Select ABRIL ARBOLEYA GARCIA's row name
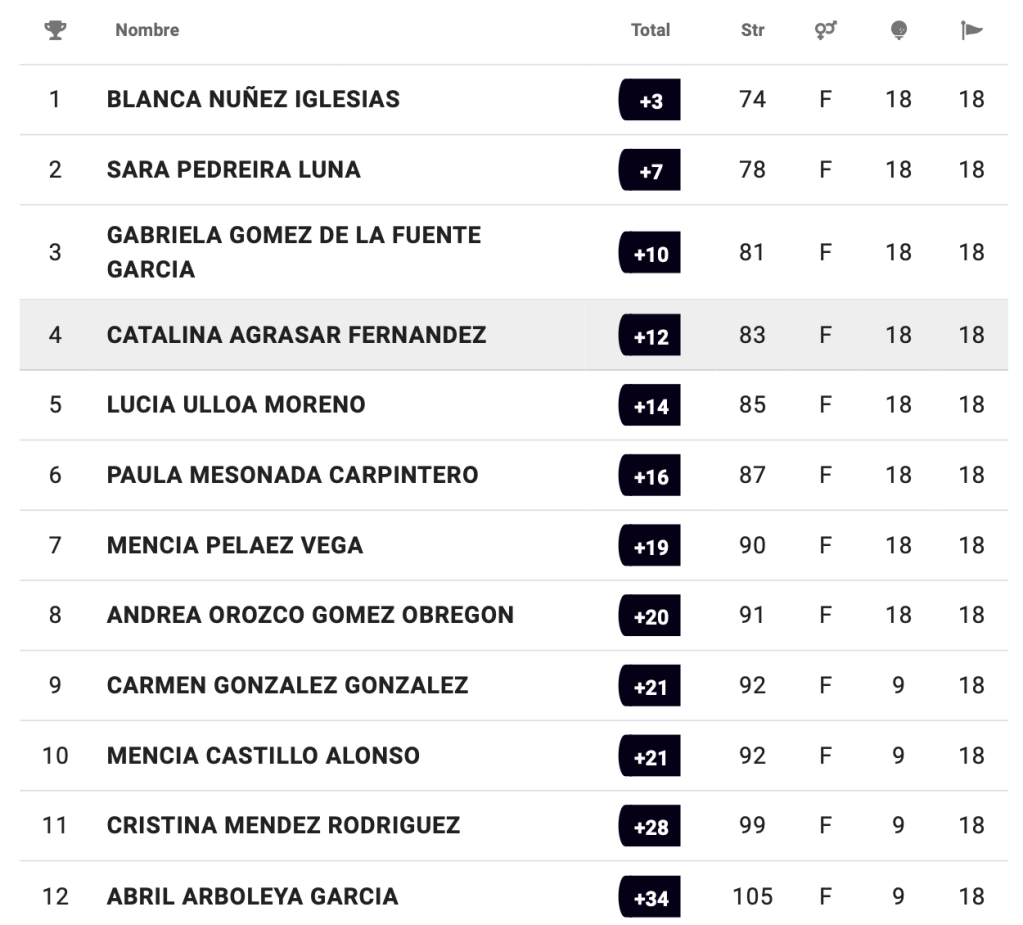 click(252, 896)
